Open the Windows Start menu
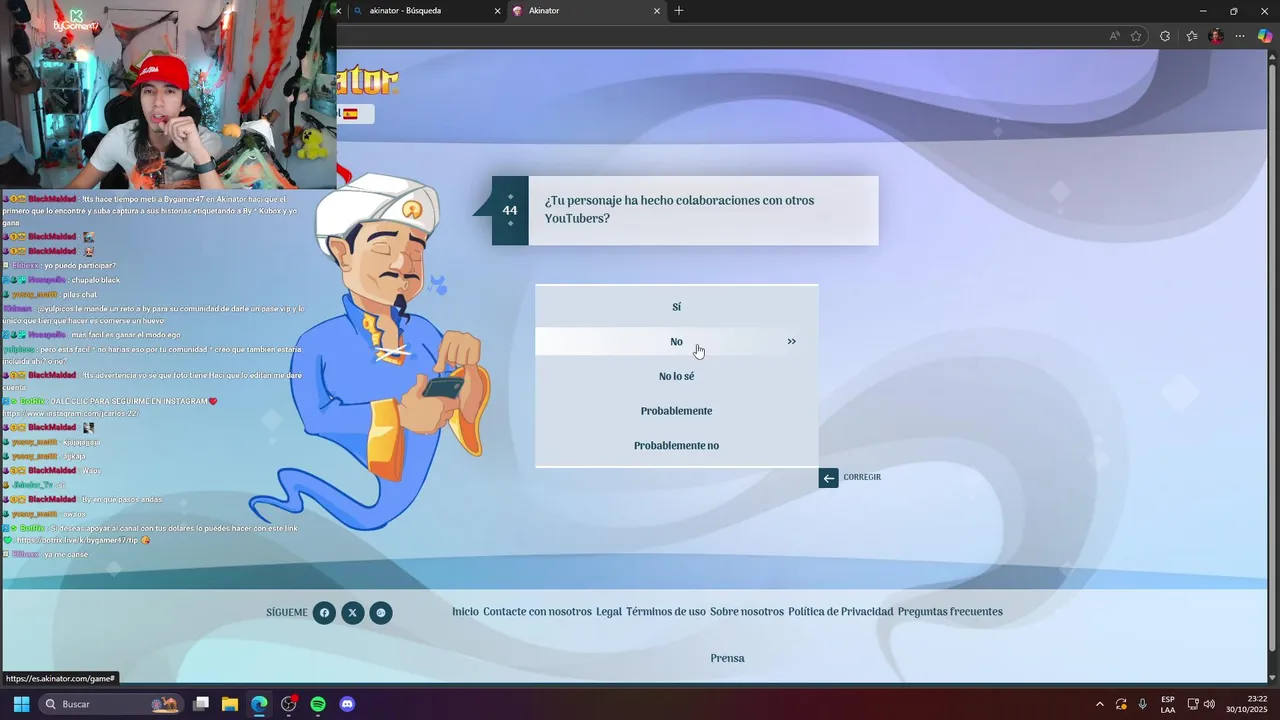 click(x=21, y=704)
